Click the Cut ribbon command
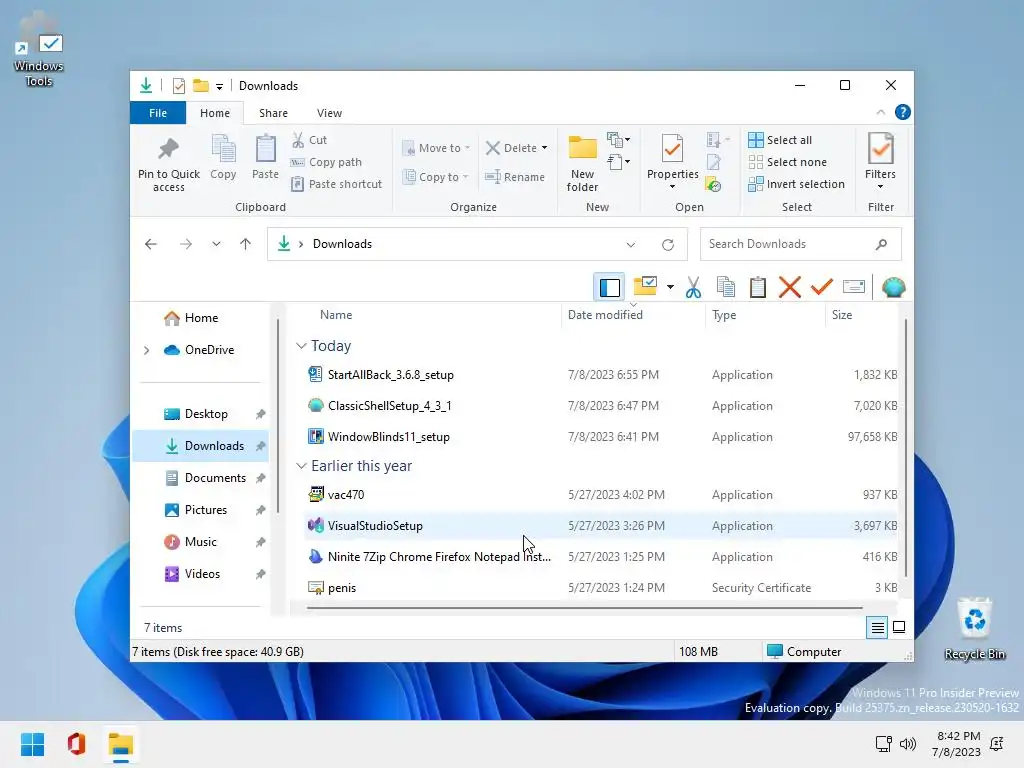This screenshot has width=1024, height=768. (x=310, y=140)
